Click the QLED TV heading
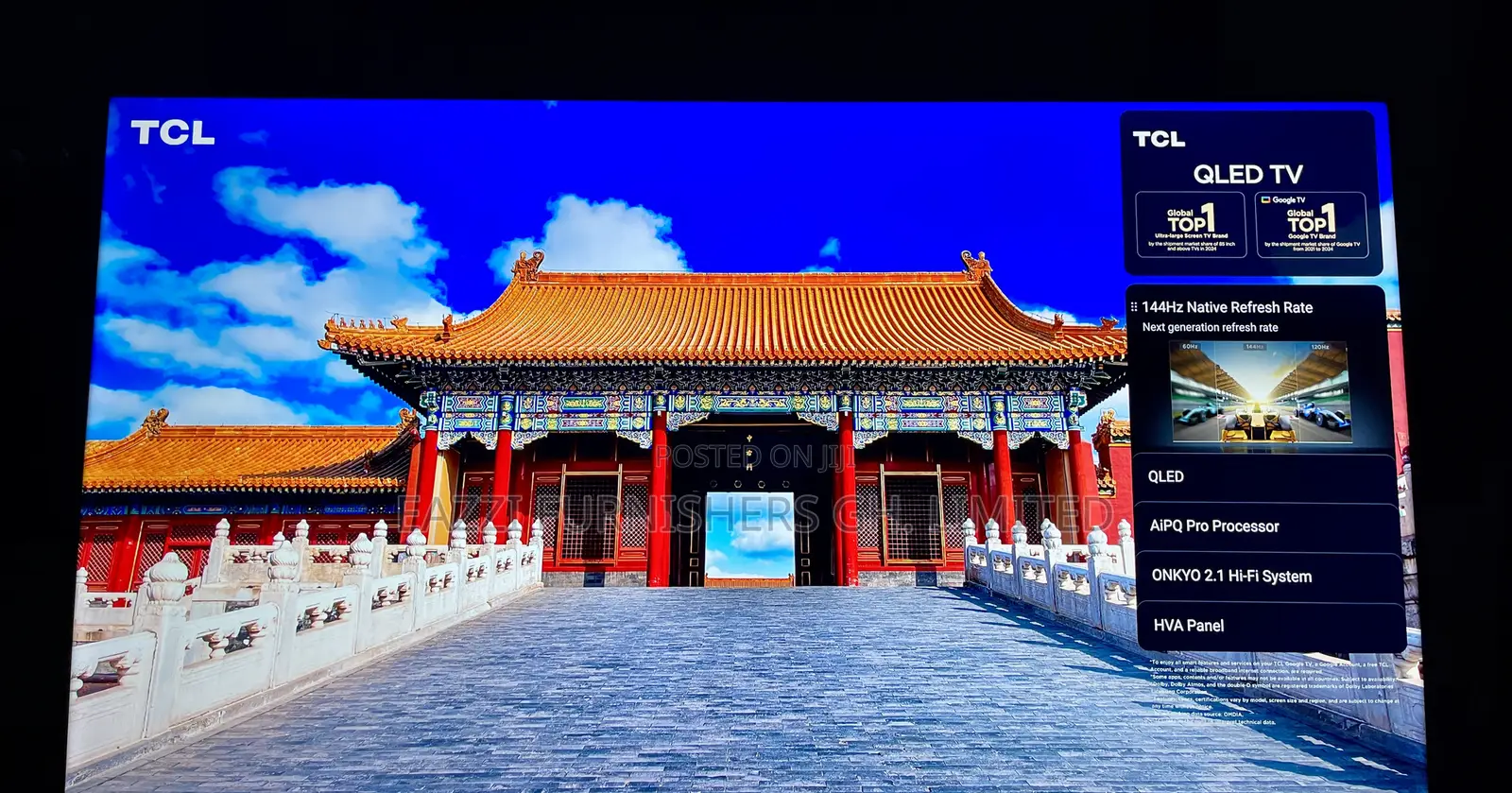This screenshot has width=1512, height=793. (1247, 174)
